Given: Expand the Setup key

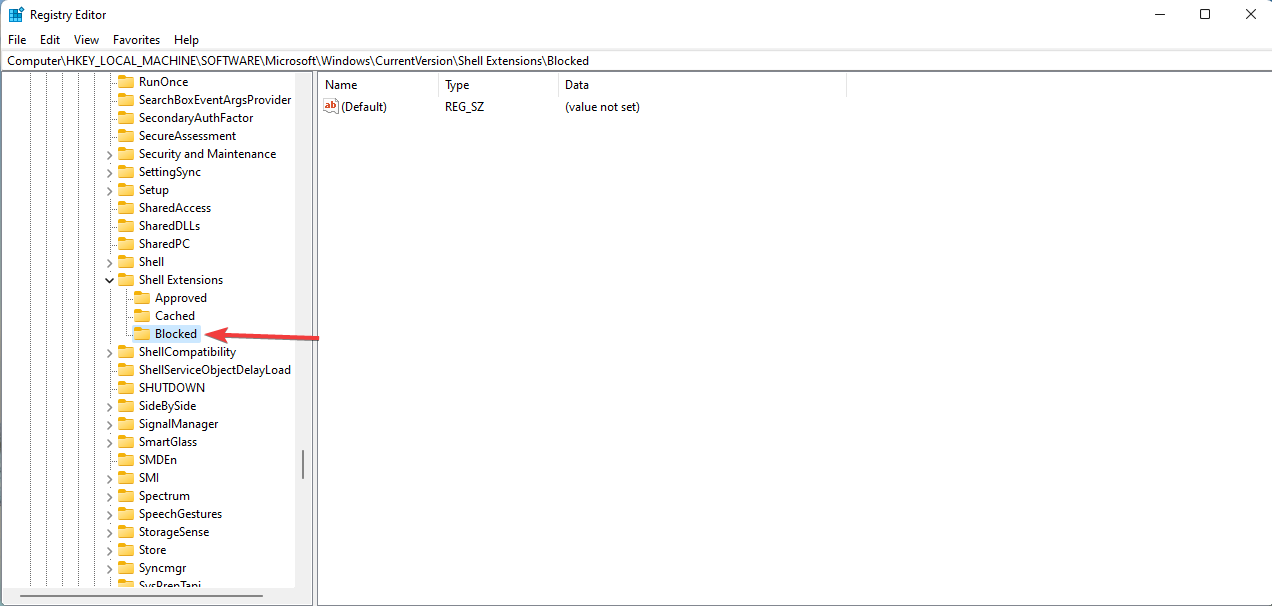Looking at the screenshot, I should (x=109, y=190).
